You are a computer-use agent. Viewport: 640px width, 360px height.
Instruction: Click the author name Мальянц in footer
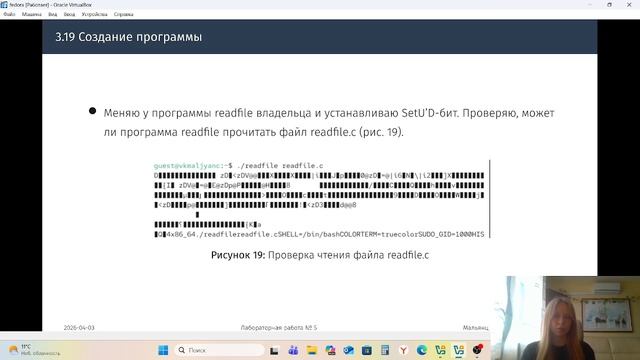coord(476,328)
